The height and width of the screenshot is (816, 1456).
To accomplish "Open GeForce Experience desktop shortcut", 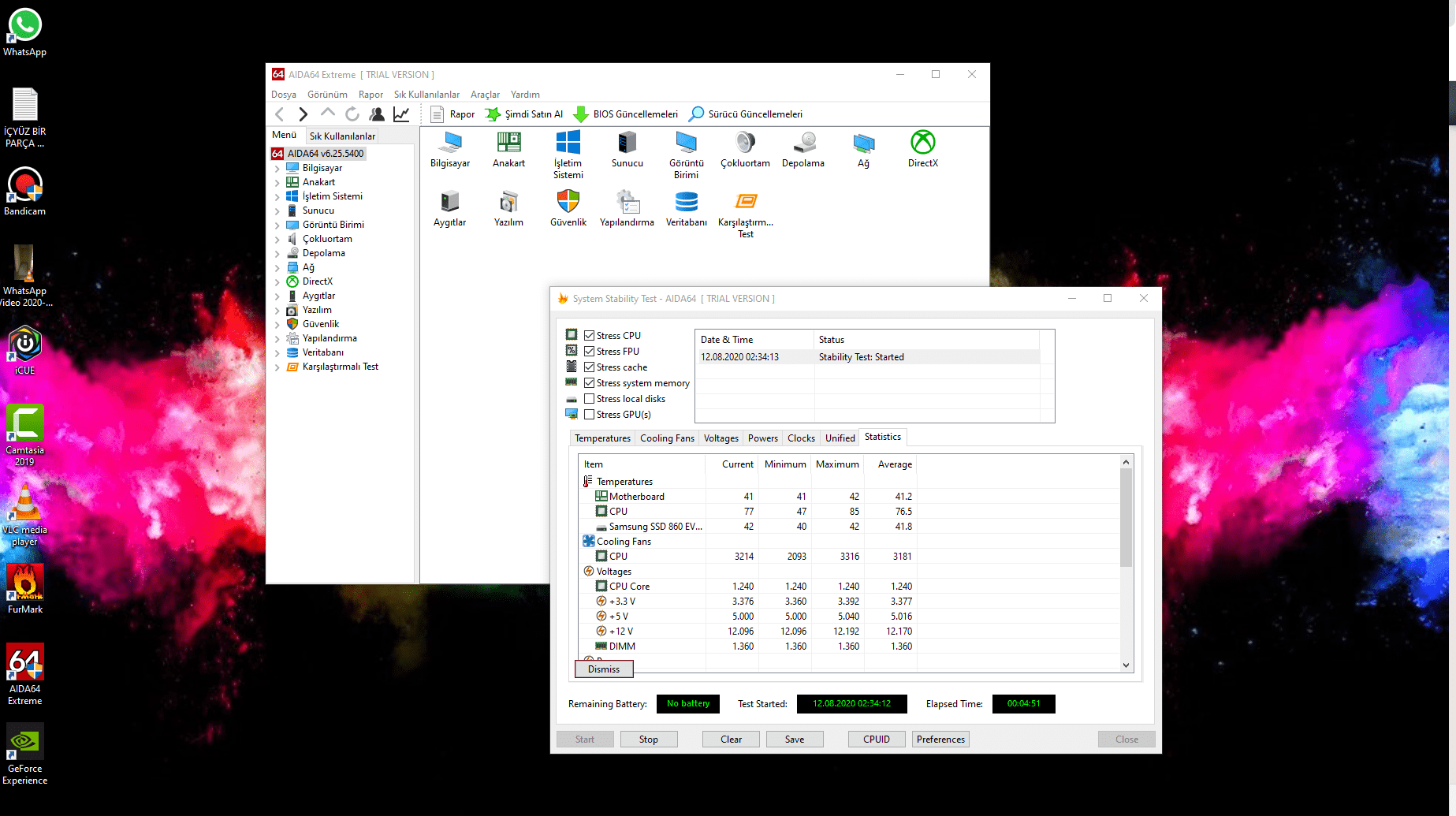I will (24, 755).
